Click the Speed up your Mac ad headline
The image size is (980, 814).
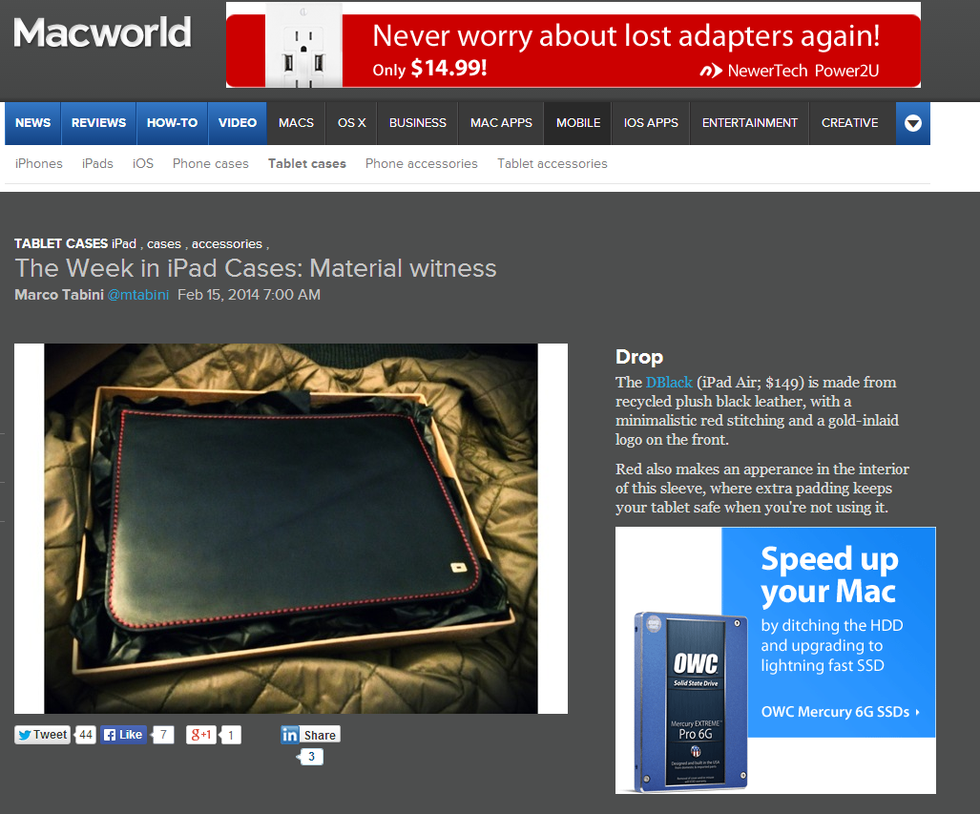(829, 575)
